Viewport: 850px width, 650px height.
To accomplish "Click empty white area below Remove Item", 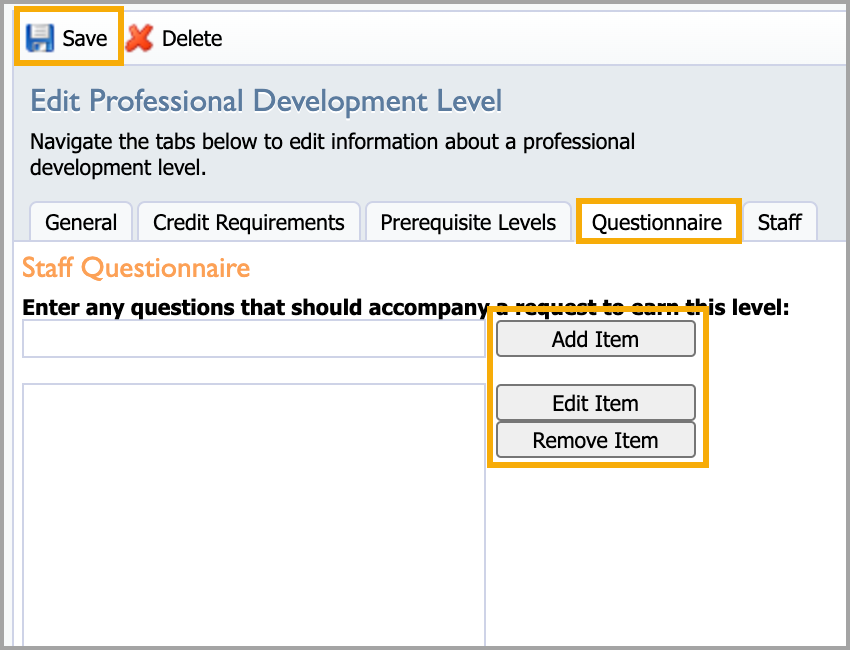I will click(x=667, y=553).
